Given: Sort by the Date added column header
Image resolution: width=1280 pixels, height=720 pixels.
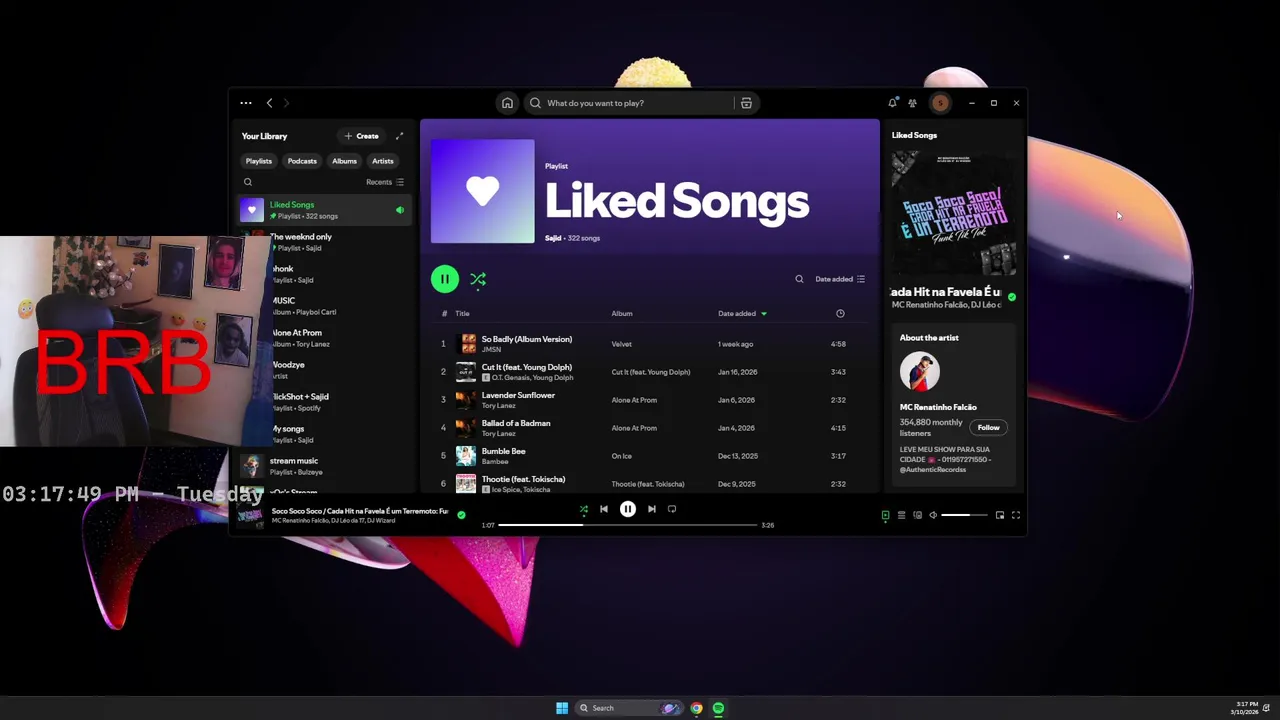Looking at the screenshot, I should coord(742,314).
